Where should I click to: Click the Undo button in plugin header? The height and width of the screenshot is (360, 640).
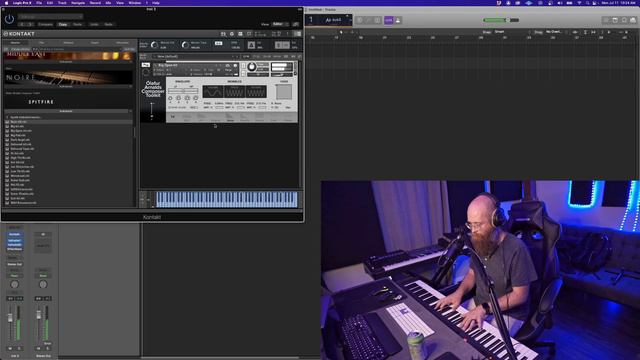coord(94,24)
